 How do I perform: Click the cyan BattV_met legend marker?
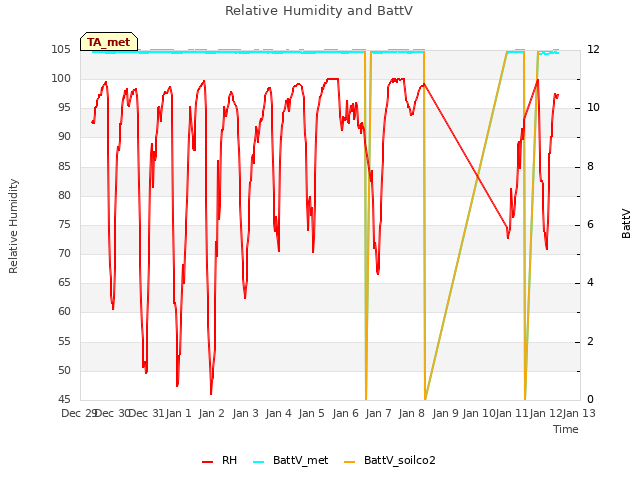[x=258, y=462]
